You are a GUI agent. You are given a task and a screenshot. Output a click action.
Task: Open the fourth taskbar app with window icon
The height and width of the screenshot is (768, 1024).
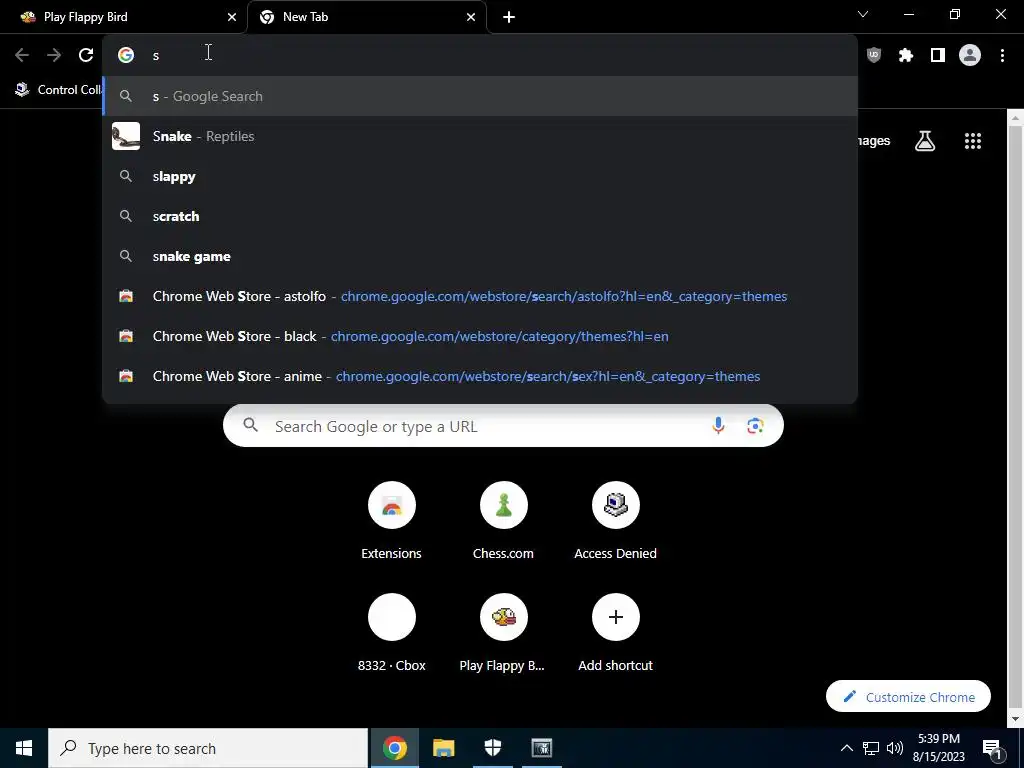coord(541,748)
